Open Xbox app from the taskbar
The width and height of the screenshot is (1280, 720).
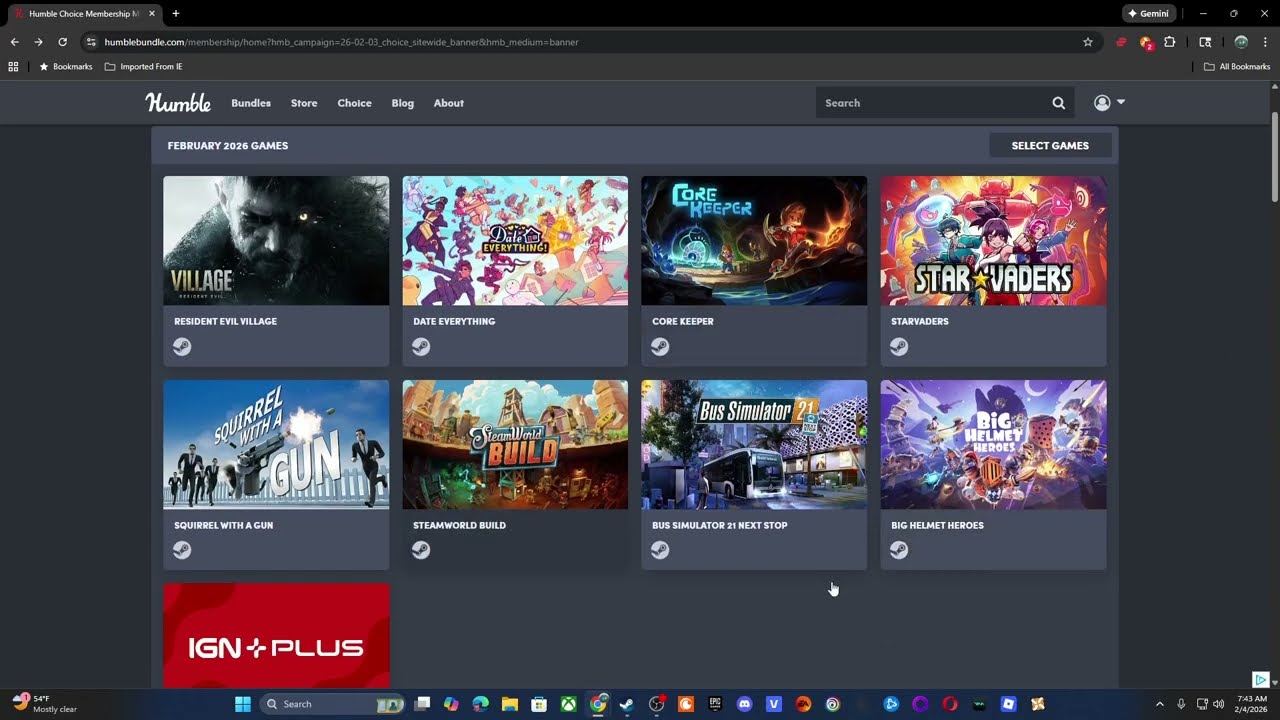[x=568, y=704]
